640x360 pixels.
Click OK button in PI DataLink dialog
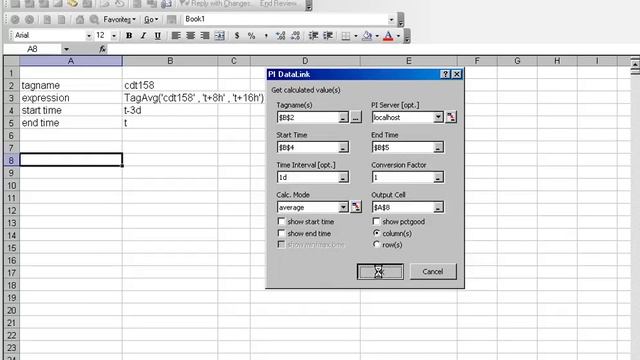(380, 271)
